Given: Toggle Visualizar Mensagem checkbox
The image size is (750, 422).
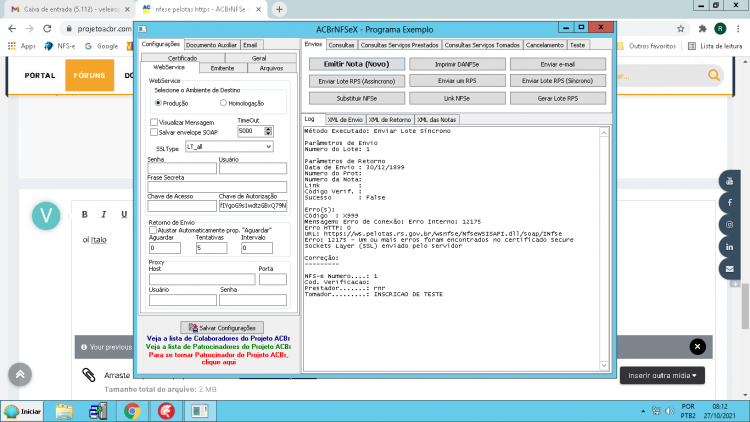Looking at the screenshot, I should pos(154,122).
